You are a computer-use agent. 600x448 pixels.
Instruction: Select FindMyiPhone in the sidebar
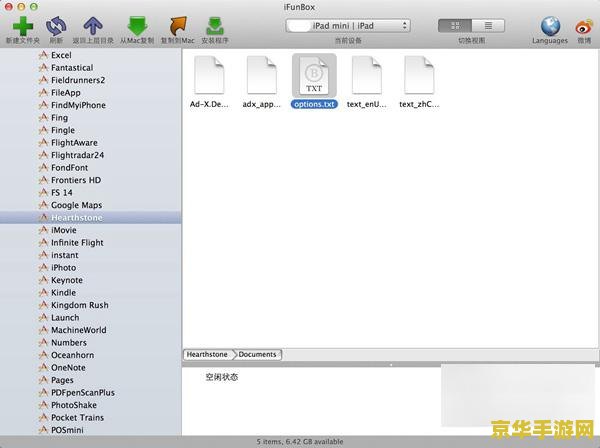click(x=78, y=105)
